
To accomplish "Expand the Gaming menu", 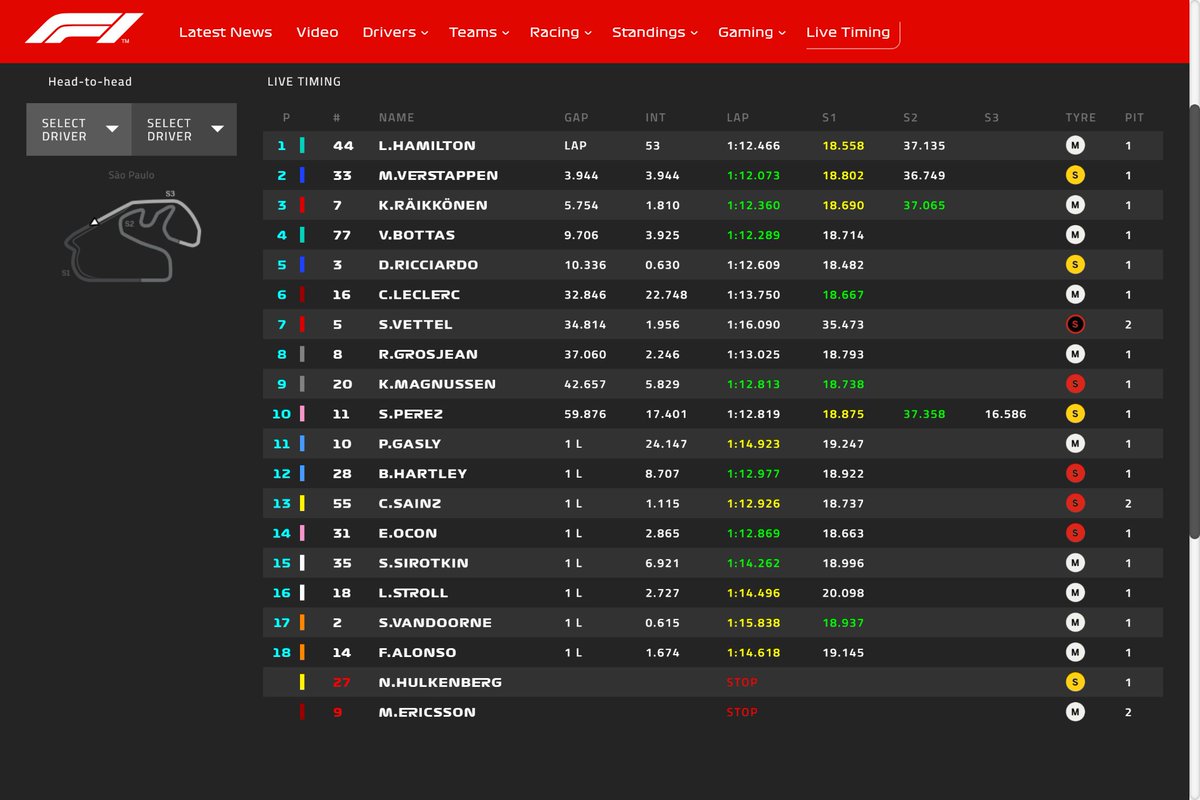I will click(752, 32).
